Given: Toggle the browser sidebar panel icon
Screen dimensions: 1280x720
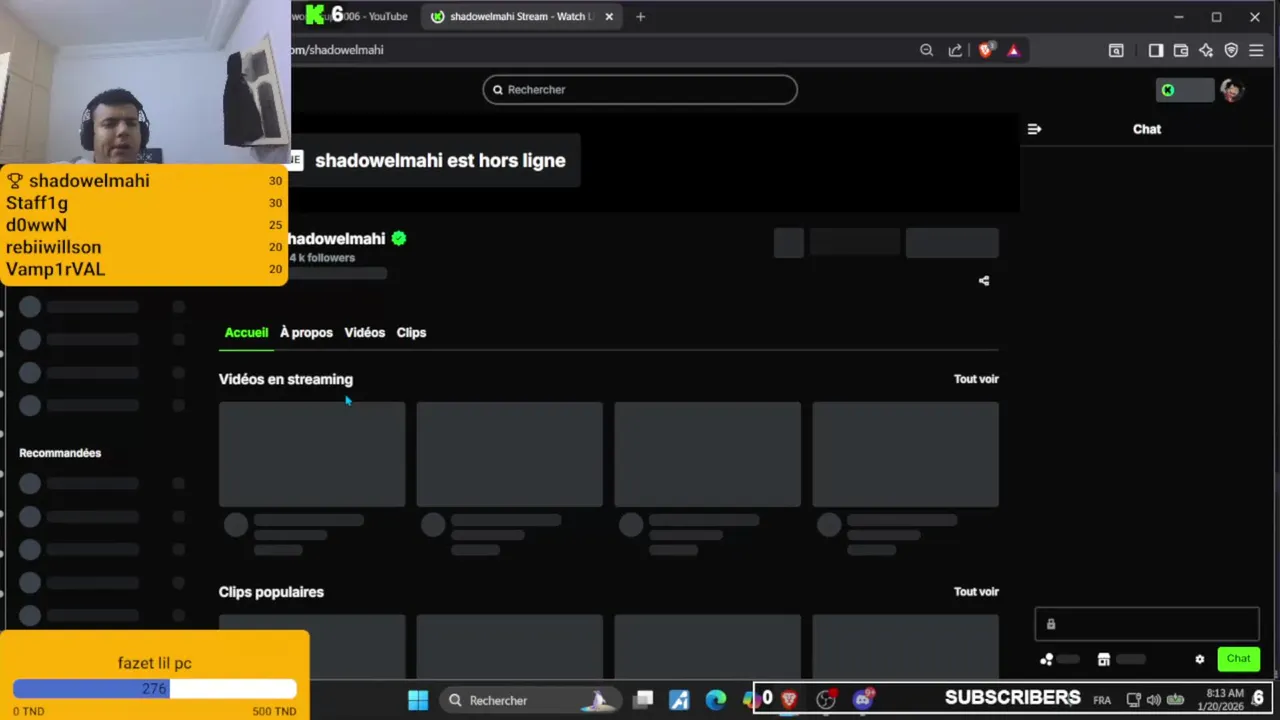Looking at the screenshot, I should point(1156,50).
